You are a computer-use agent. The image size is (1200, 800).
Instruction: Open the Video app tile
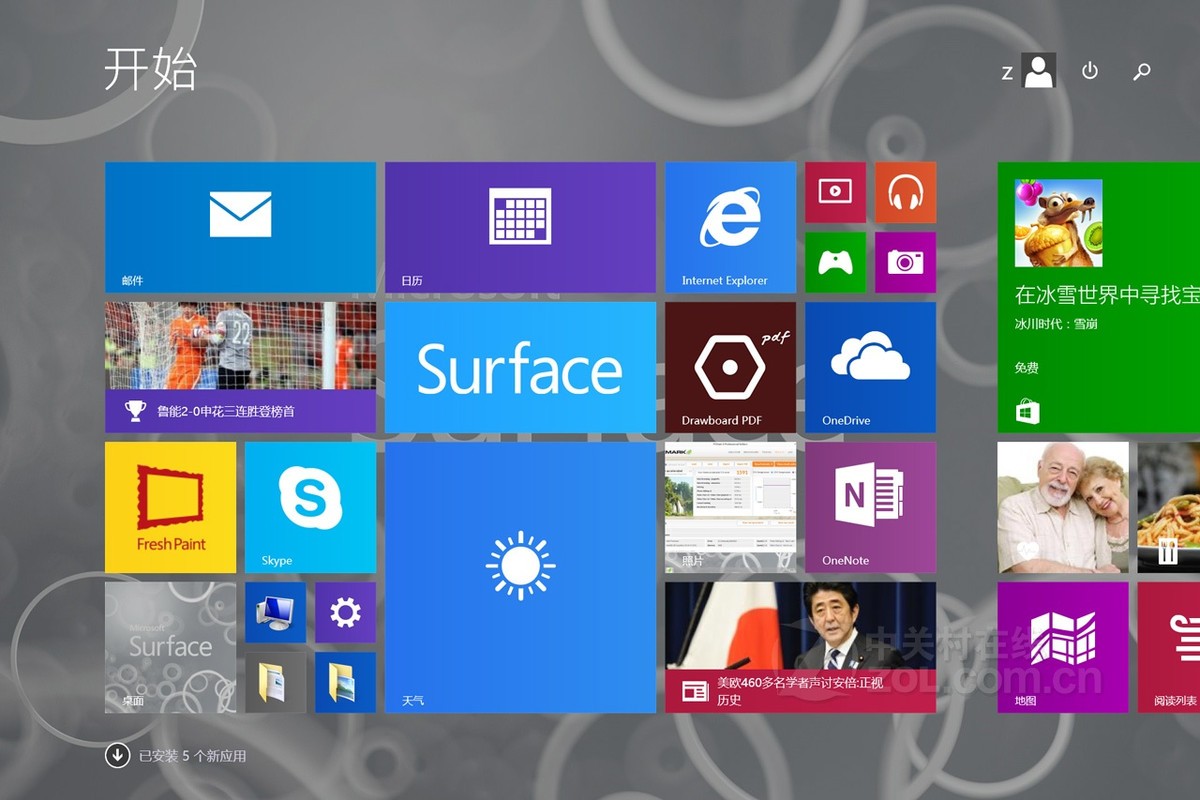point(836,192)
